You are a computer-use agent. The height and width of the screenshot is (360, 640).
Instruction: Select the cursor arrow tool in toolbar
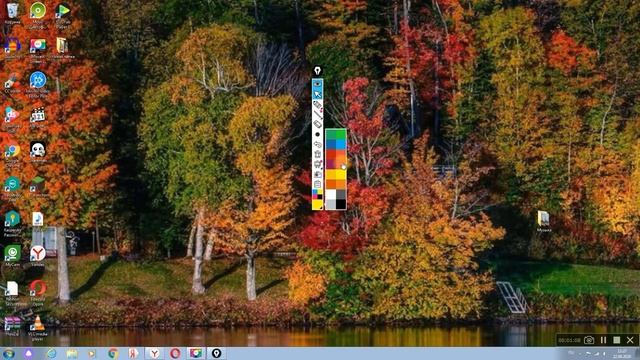coord(318,94)
